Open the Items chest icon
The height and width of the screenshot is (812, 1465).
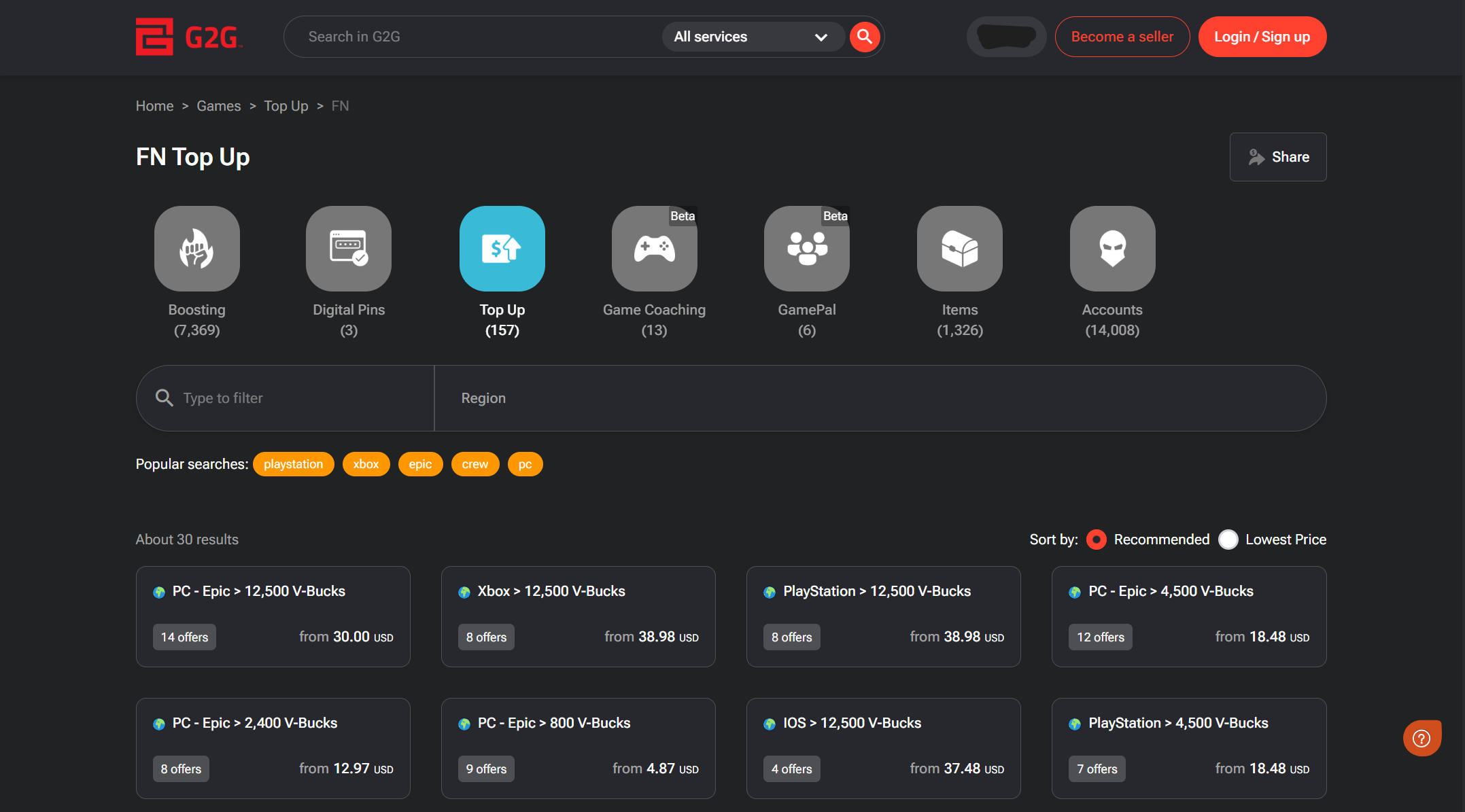960,249
